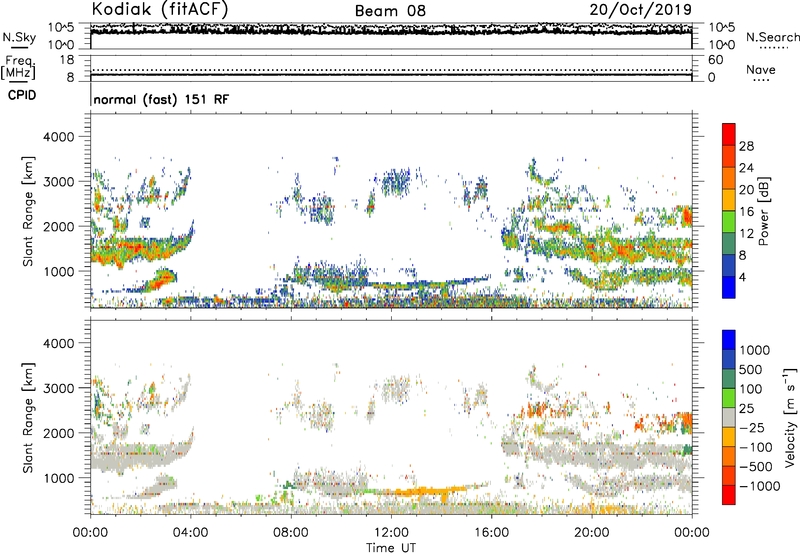
Task: Click the date '20/Oct/2019'
Action: coord(640,9)
